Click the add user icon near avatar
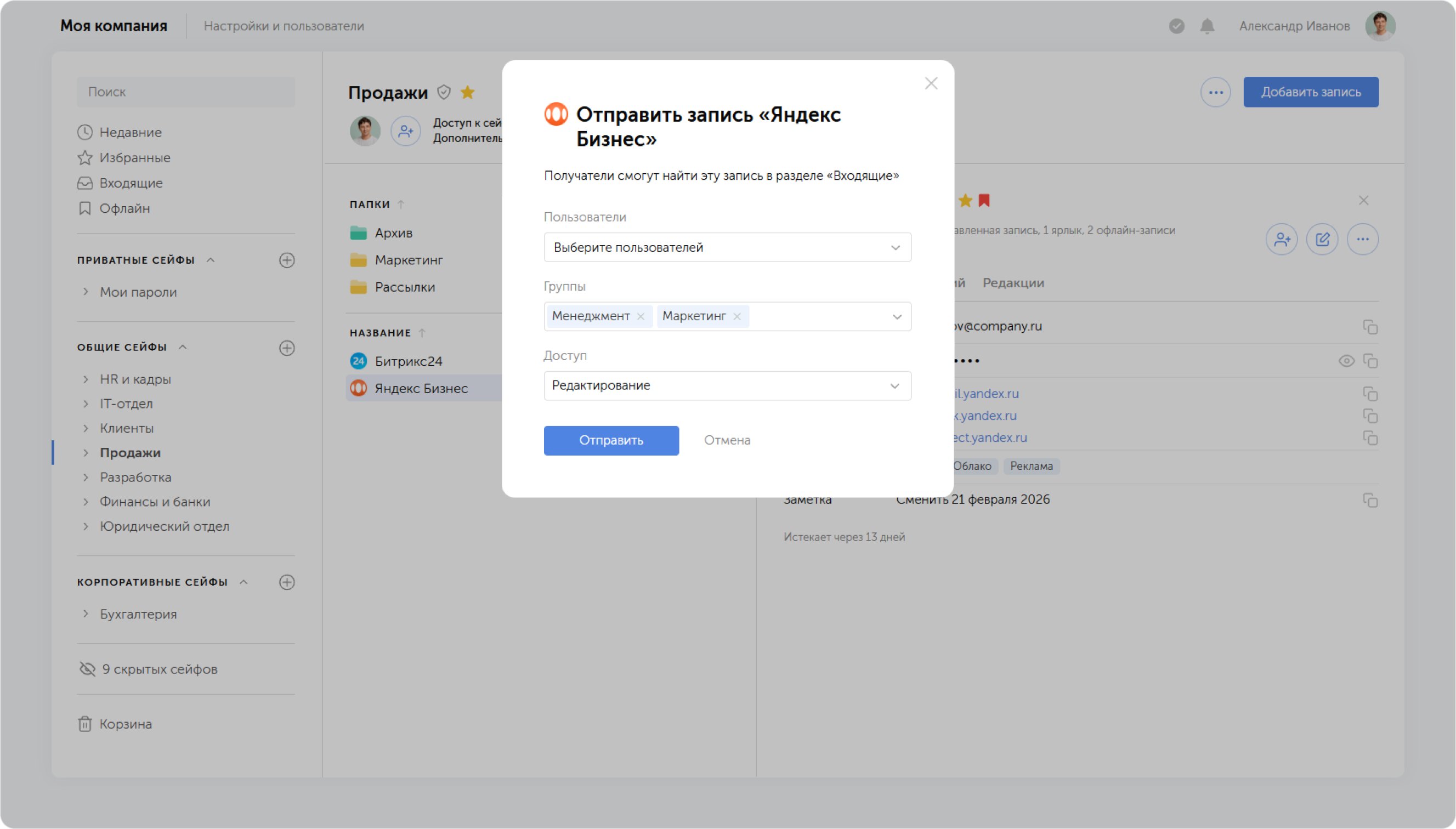Image resolution: width=1456 pixels, height=829 pixels. (405, 131)
